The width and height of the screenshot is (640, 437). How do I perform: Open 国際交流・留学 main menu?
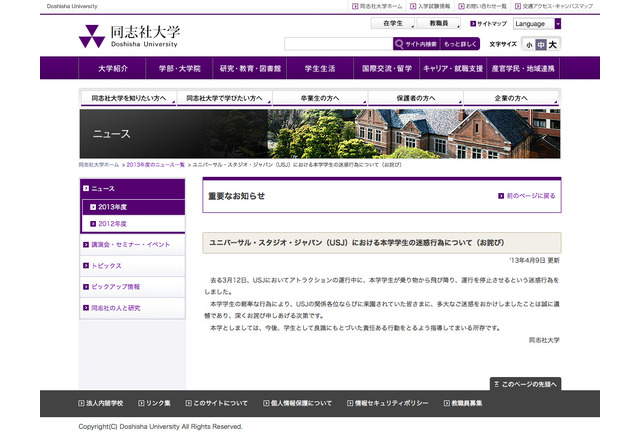click(x=387, y=68)
